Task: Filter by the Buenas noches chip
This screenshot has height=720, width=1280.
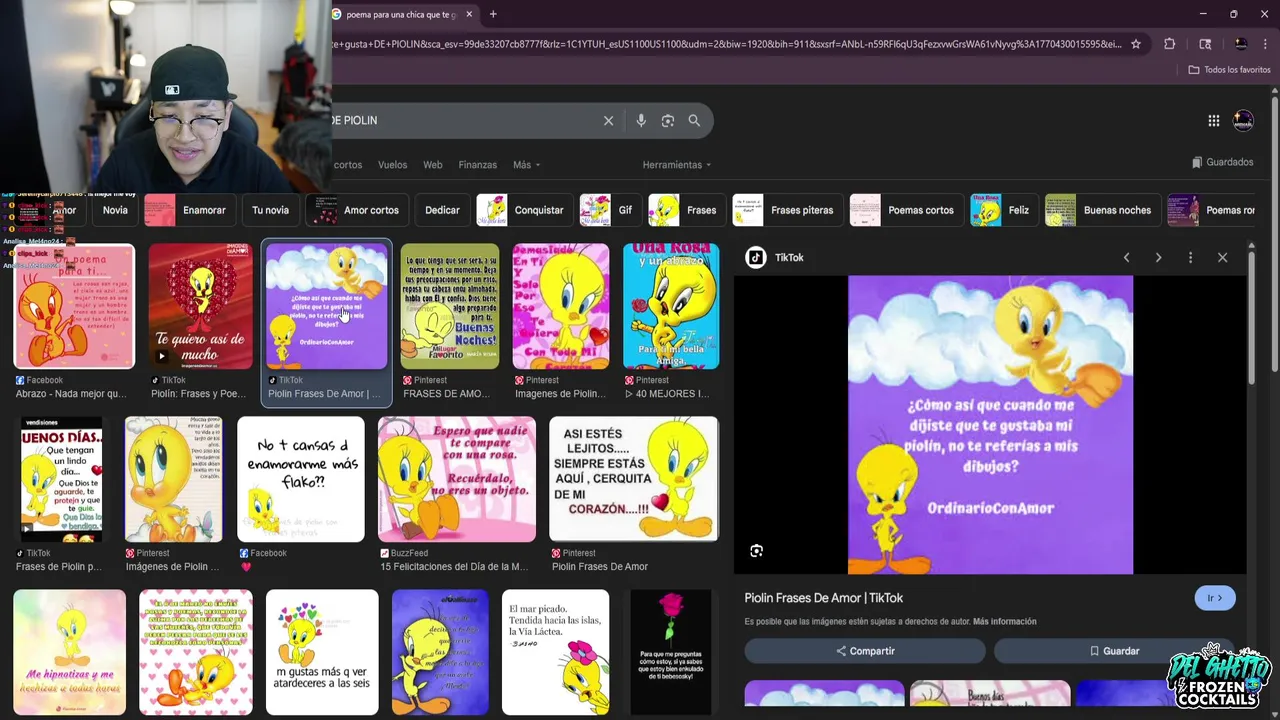Action: point(1103,210)
